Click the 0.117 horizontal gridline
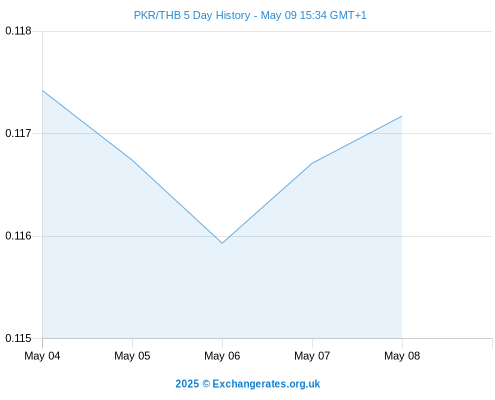This screenshot has height=400, width=495. tap(267, 133)
